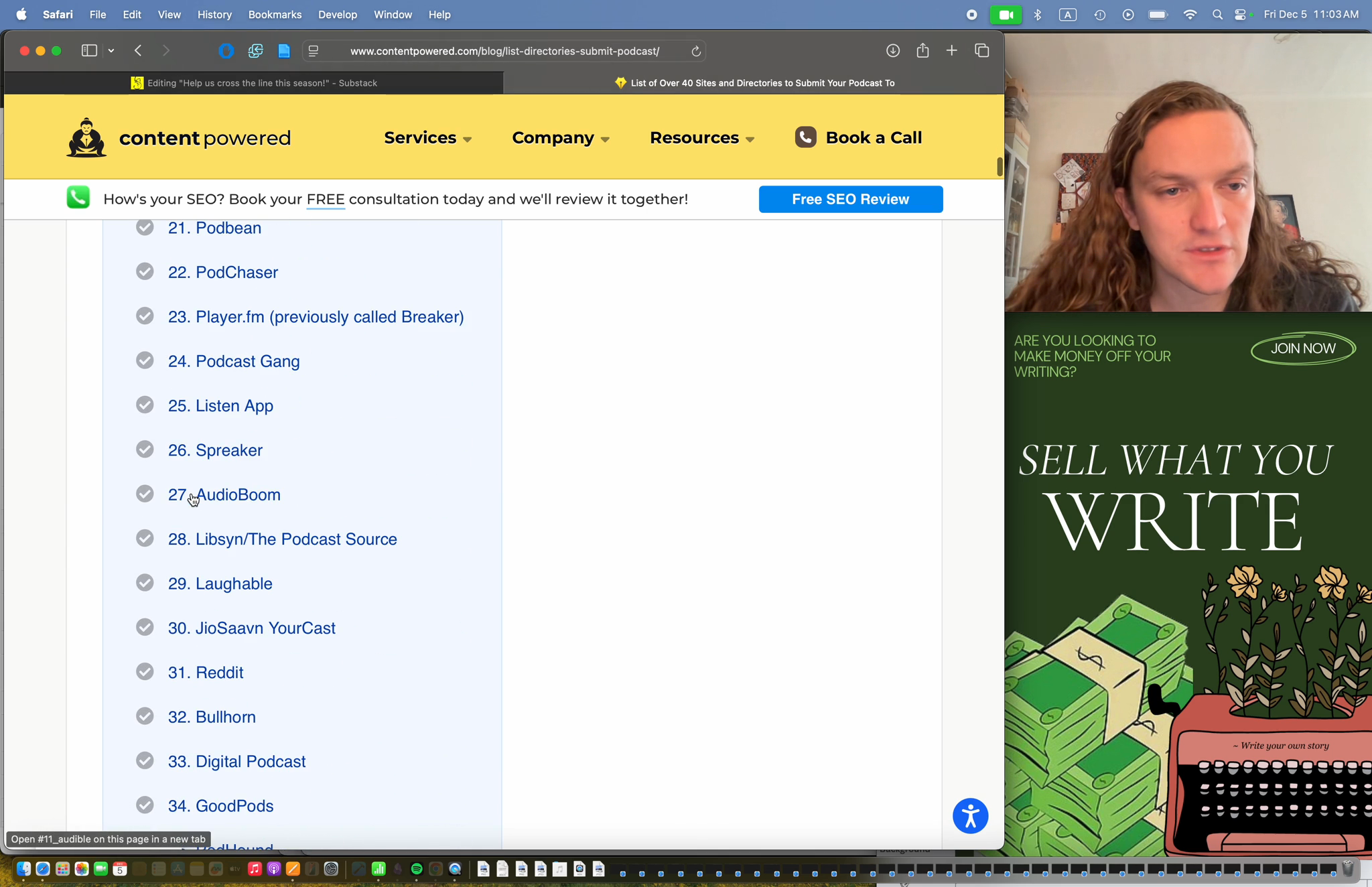Screen dimensions: 1372x887
Task: Open Control Center in menu bar
Action: pyautogui.click(x=1241, y=15)
